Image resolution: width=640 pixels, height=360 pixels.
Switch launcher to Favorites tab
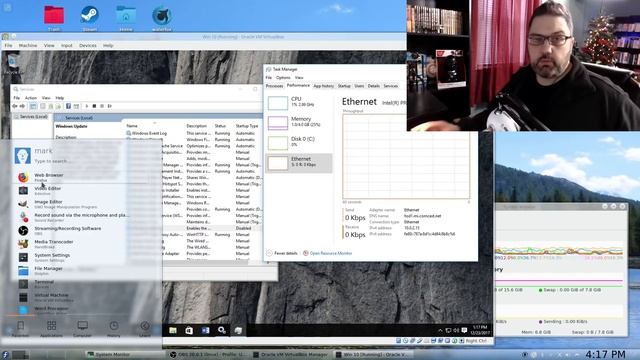[x=20, y=329]
